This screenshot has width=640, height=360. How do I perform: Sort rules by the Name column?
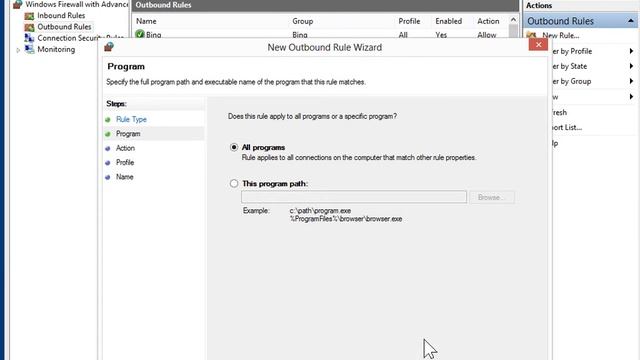click(146, 21)
